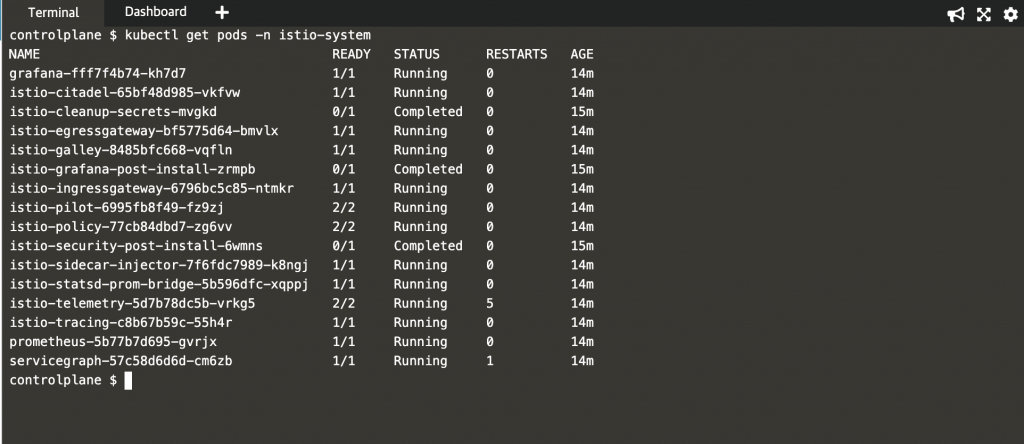Click the megaphone announcements icon
The height and width of the screenshot is (444, 1024).
956,14
